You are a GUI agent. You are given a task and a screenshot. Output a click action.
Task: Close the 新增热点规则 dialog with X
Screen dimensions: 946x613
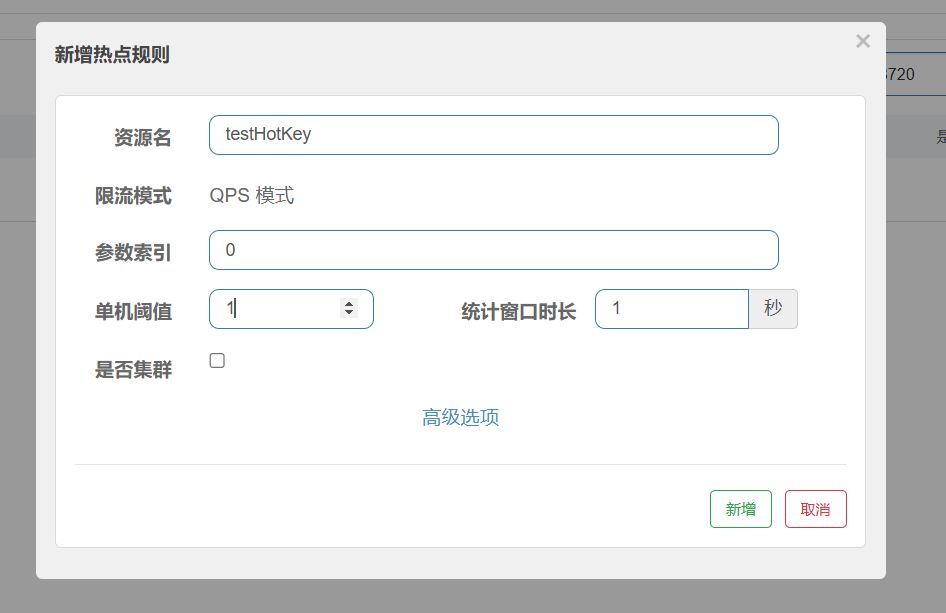tap(863, 41)
